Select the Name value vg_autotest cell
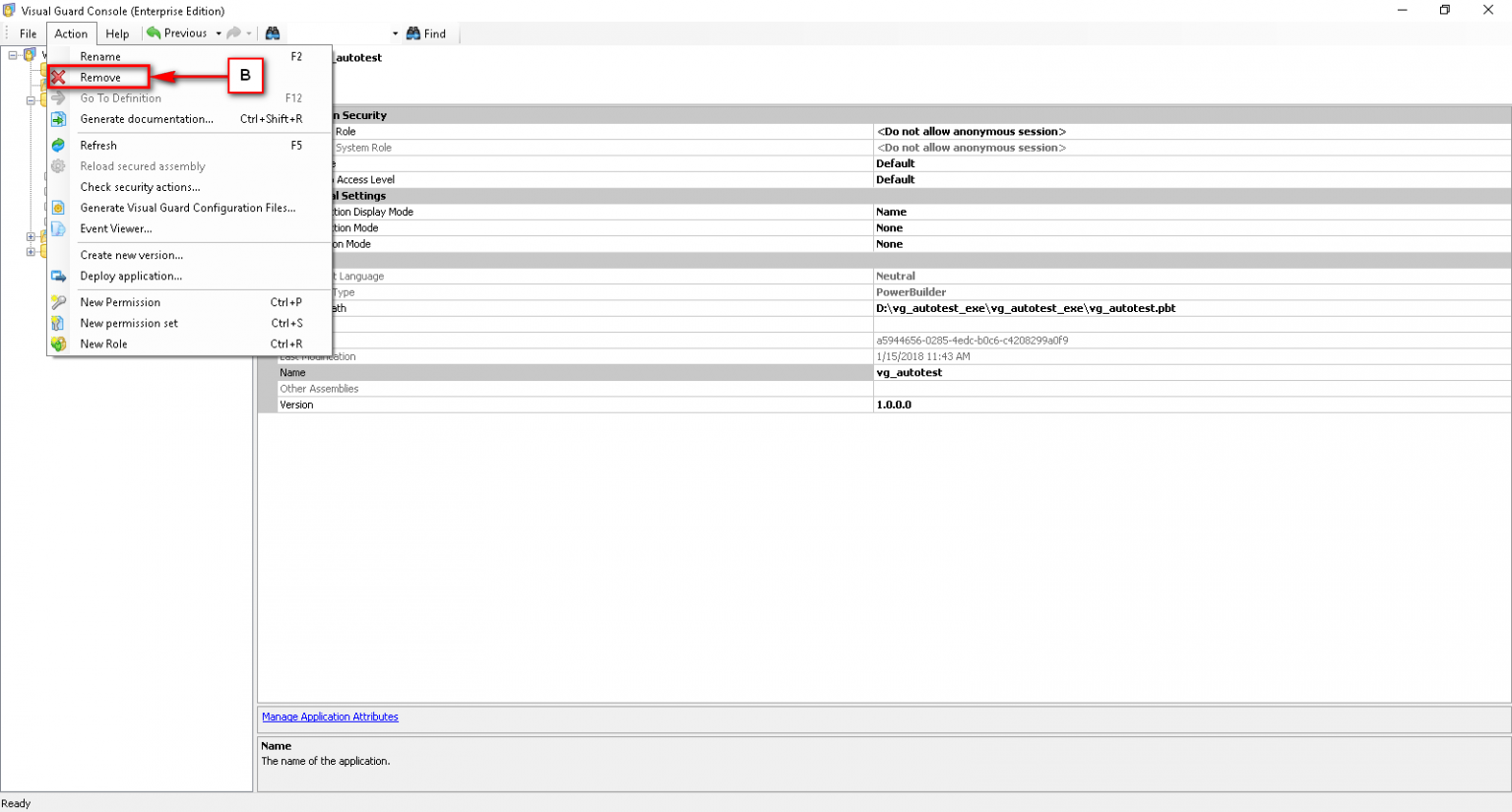1512x812 pixels. [1192, 373]
